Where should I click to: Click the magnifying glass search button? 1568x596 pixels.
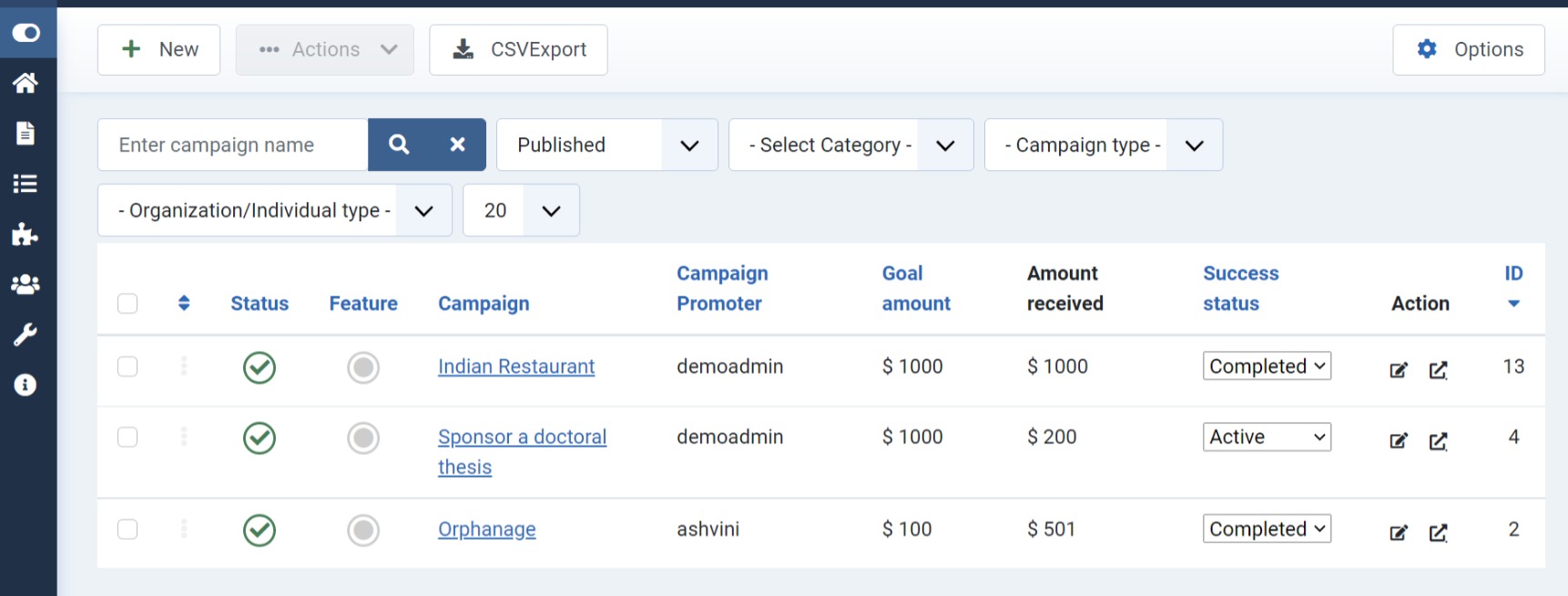point(398,145)
